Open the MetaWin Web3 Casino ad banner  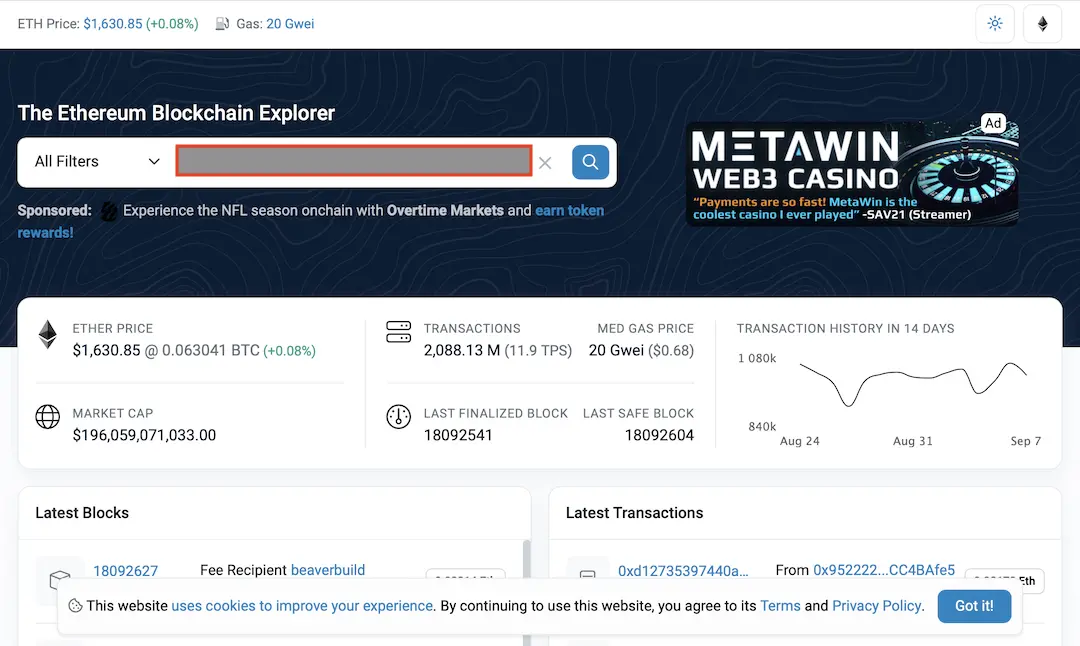(852, 174)
